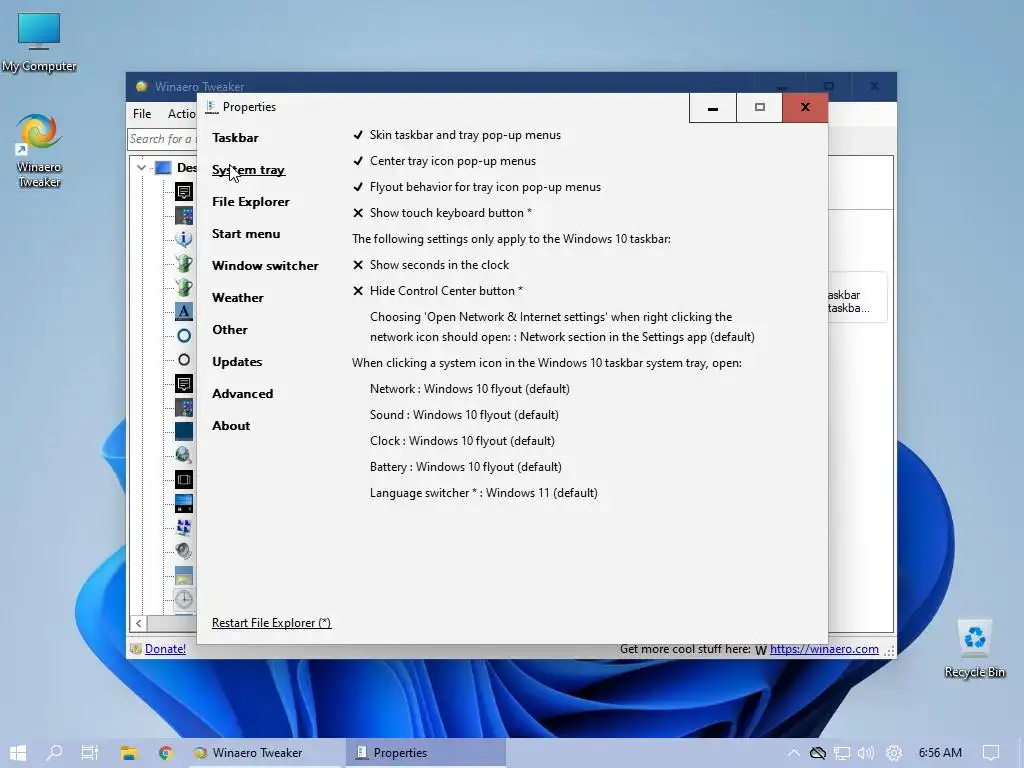Click the speaker tree icon in Winaero Tweaker
This screenshot has height=768, width=1024.
click(184, 551)
